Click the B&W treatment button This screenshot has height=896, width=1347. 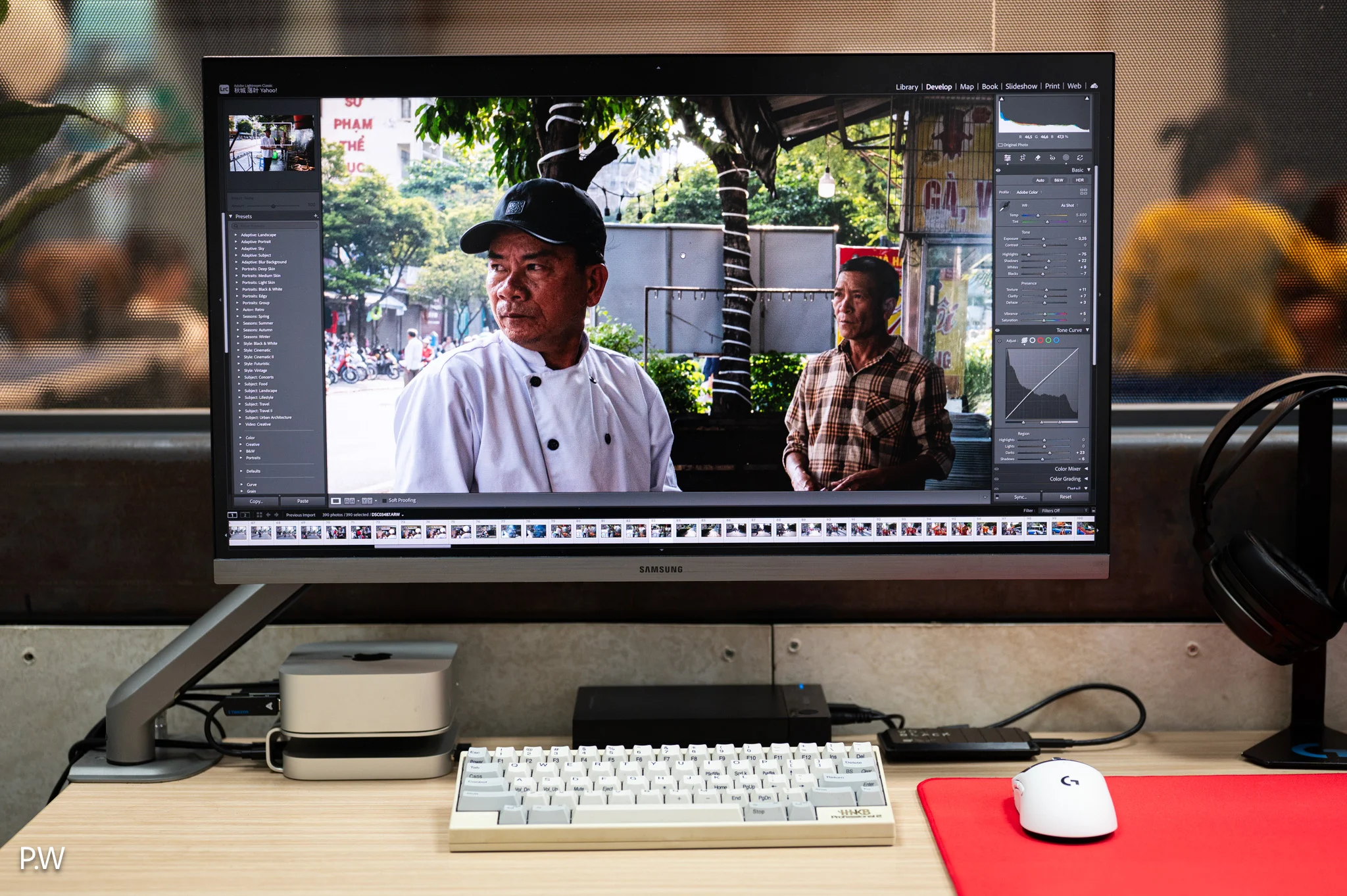click(x=1058, y=180)
